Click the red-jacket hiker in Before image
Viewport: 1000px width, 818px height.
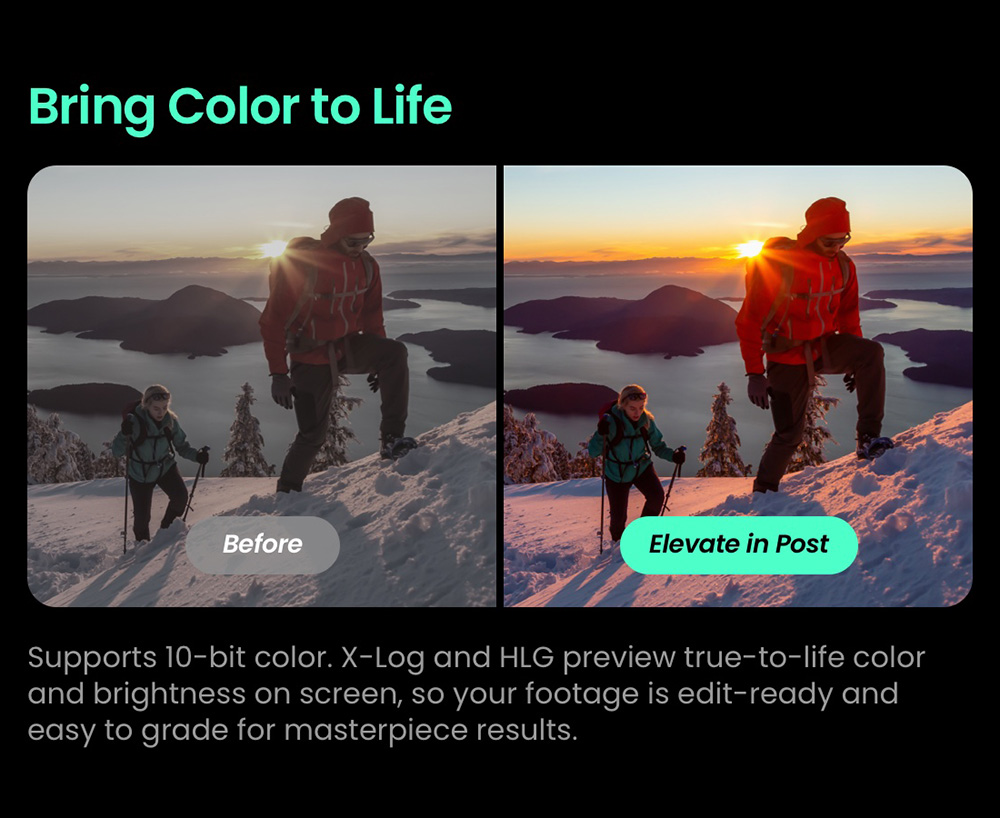[337, 344]
